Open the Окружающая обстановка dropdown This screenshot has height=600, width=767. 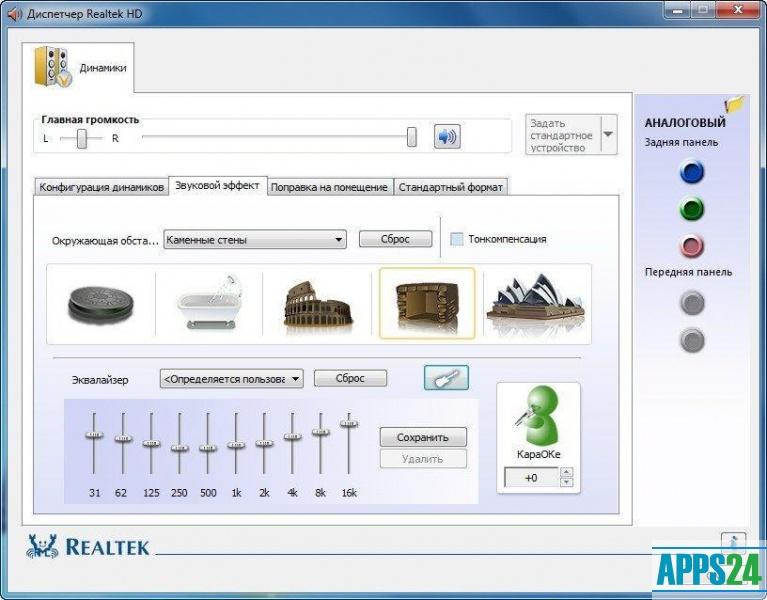click(255, 240)
